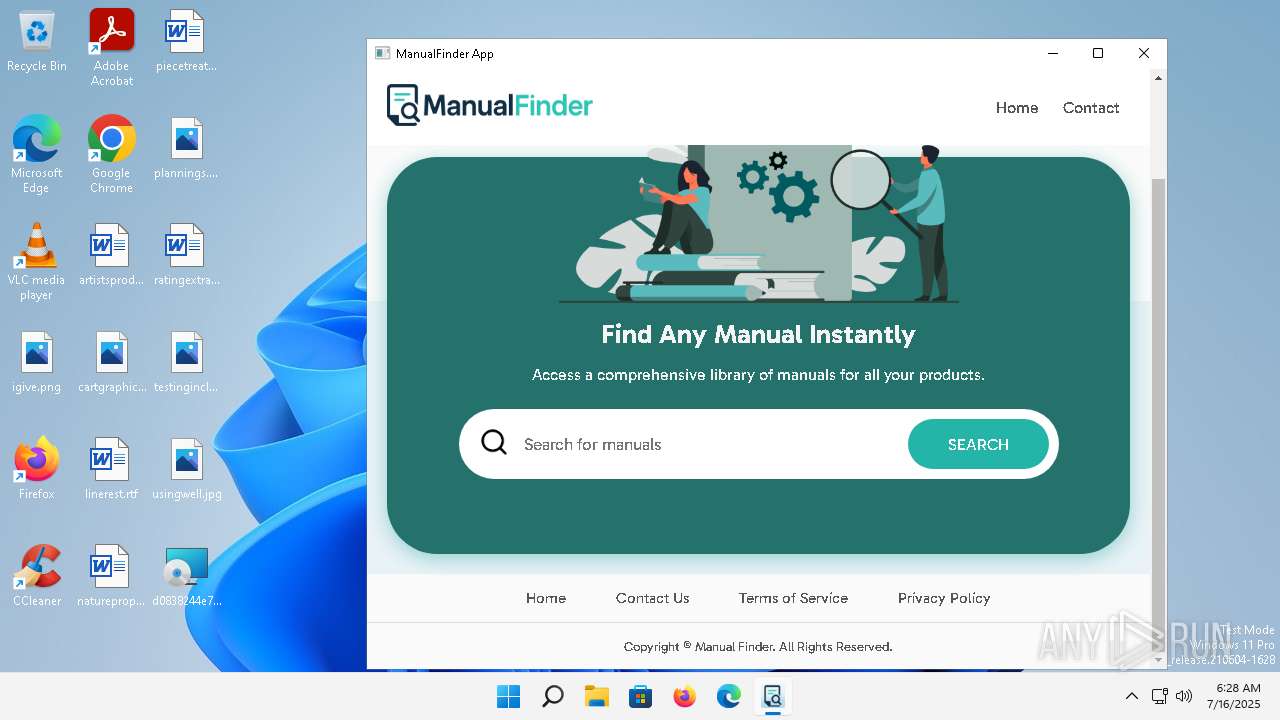Click scrollbar up arrow
The image size is (1280, 720).
1159,77
